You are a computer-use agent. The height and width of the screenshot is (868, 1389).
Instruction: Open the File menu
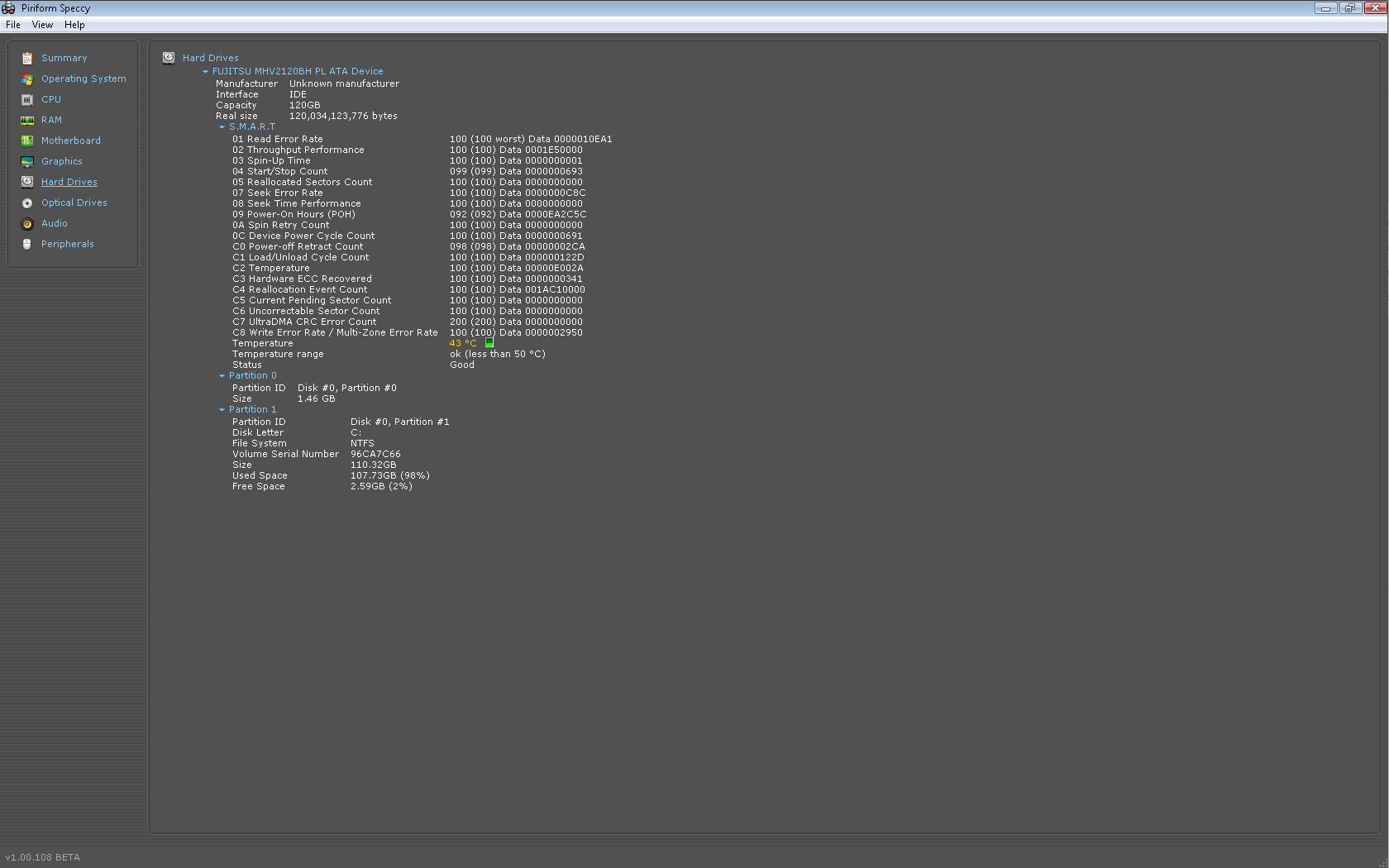[13, 25]
